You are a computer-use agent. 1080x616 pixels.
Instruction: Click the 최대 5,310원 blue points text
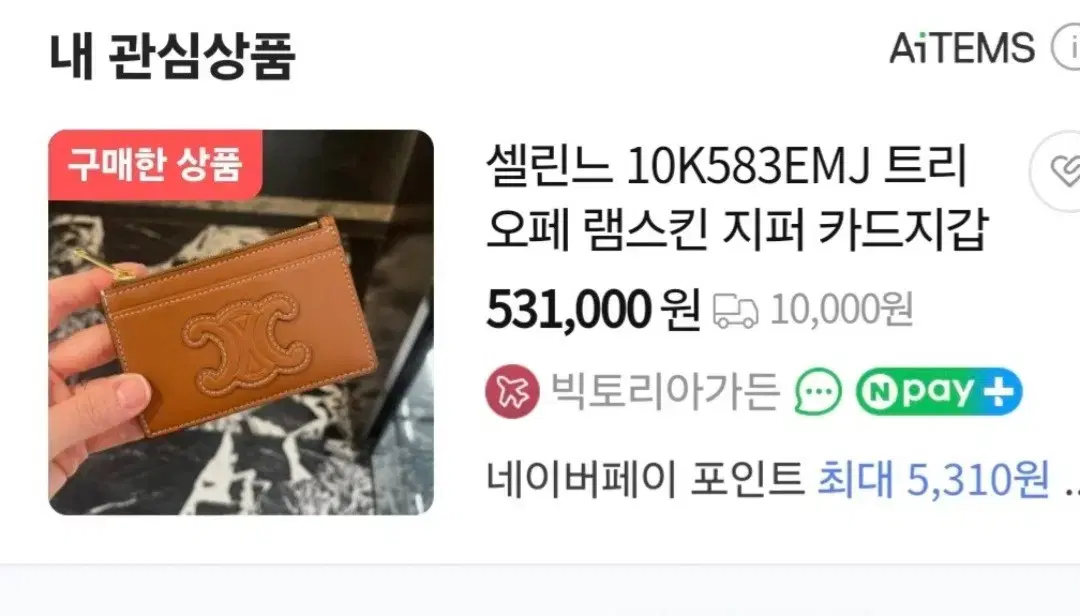pyautogui.click(x=933, y=478)
